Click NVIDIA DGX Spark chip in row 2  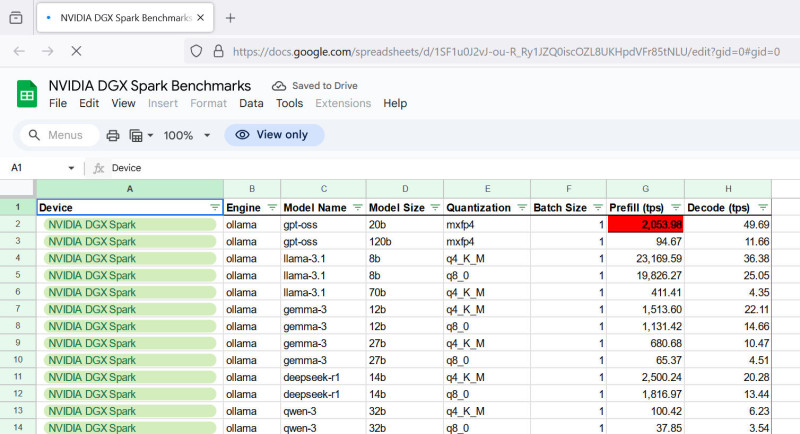130,225
